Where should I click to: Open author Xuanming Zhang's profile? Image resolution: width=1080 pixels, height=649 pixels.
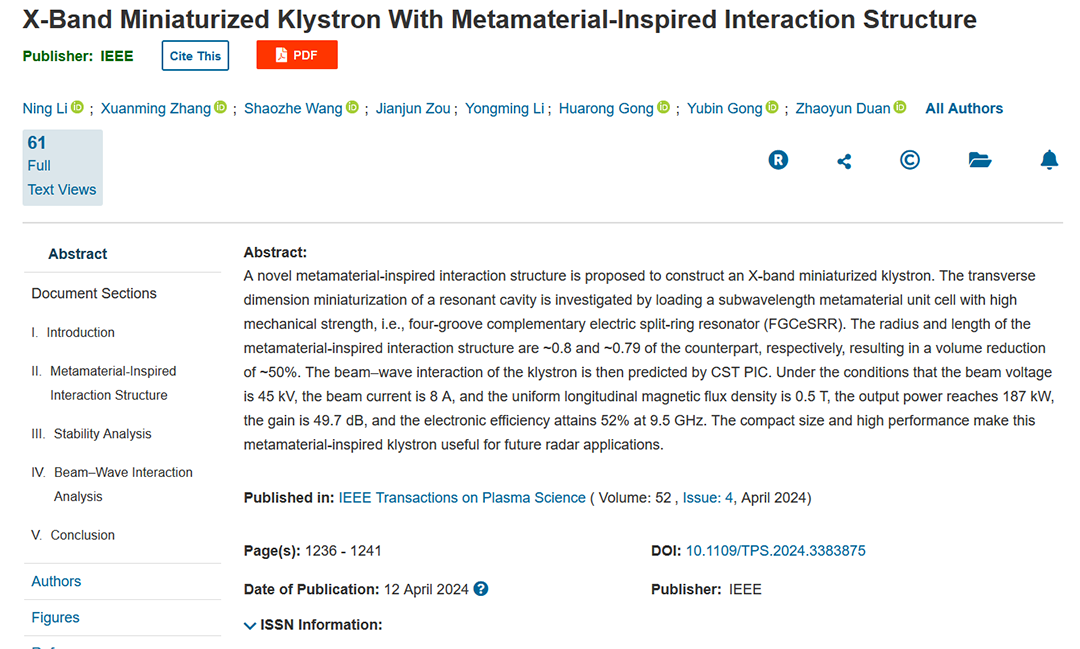(x=156, y=109)
